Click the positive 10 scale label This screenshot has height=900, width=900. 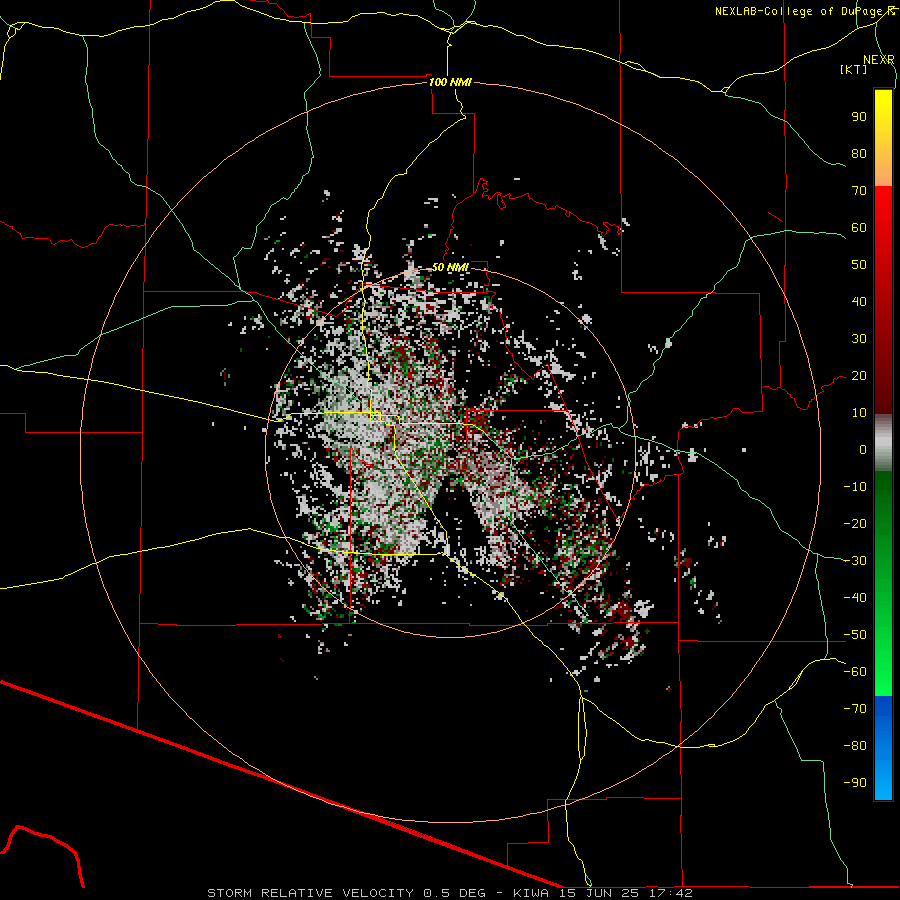coord(859,413)
